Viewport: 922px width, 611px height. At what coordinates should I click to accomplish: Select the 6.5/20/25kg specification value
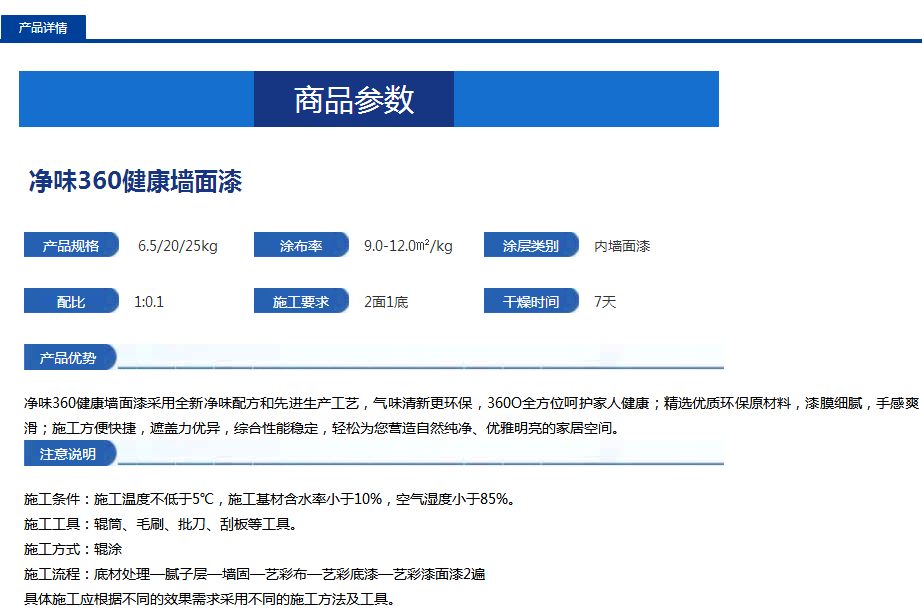click(x=178, y=246)
